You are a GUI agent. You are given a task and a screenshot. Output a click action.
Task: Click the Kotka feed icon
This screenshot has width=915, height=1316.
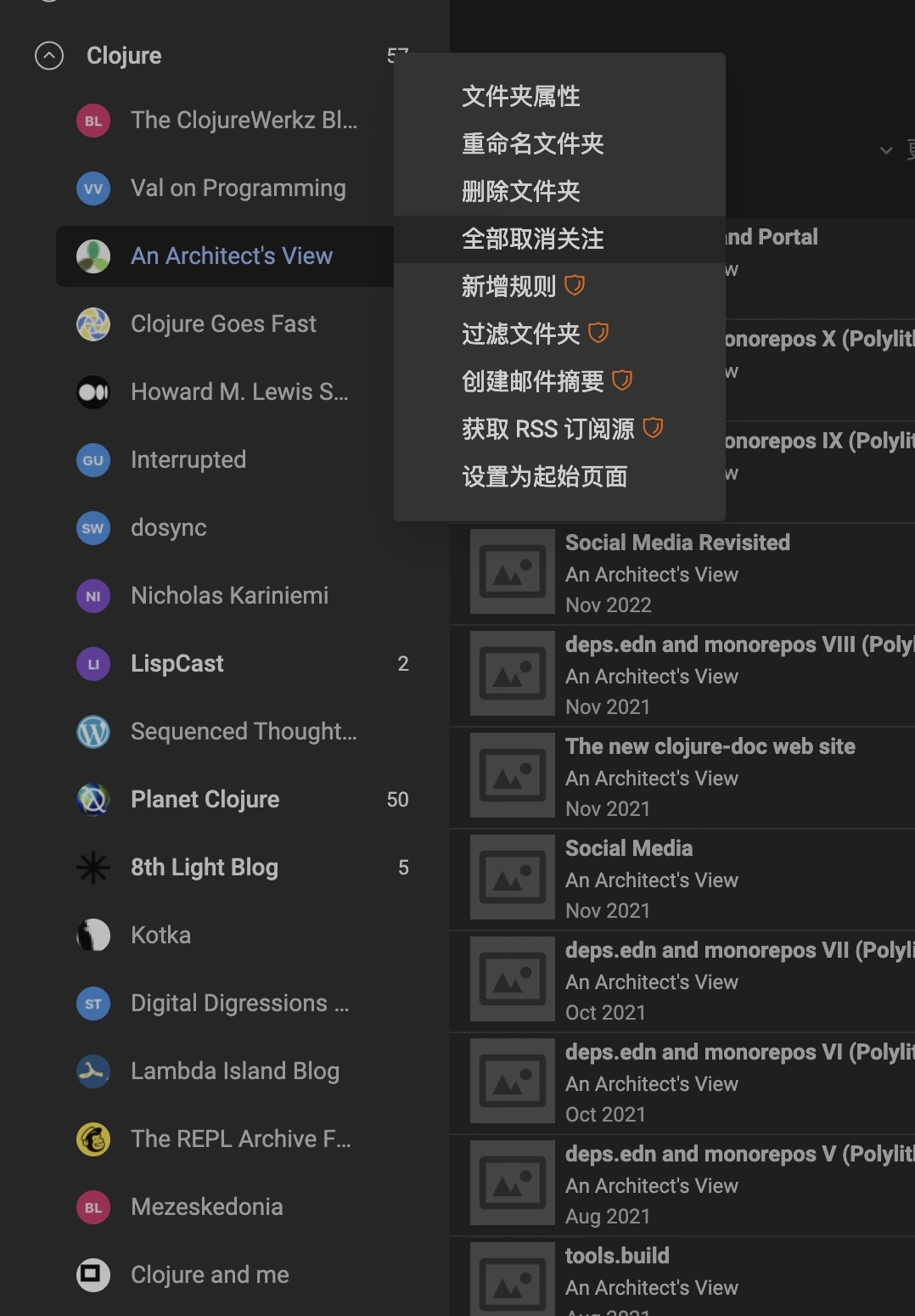tap(93, 936)
